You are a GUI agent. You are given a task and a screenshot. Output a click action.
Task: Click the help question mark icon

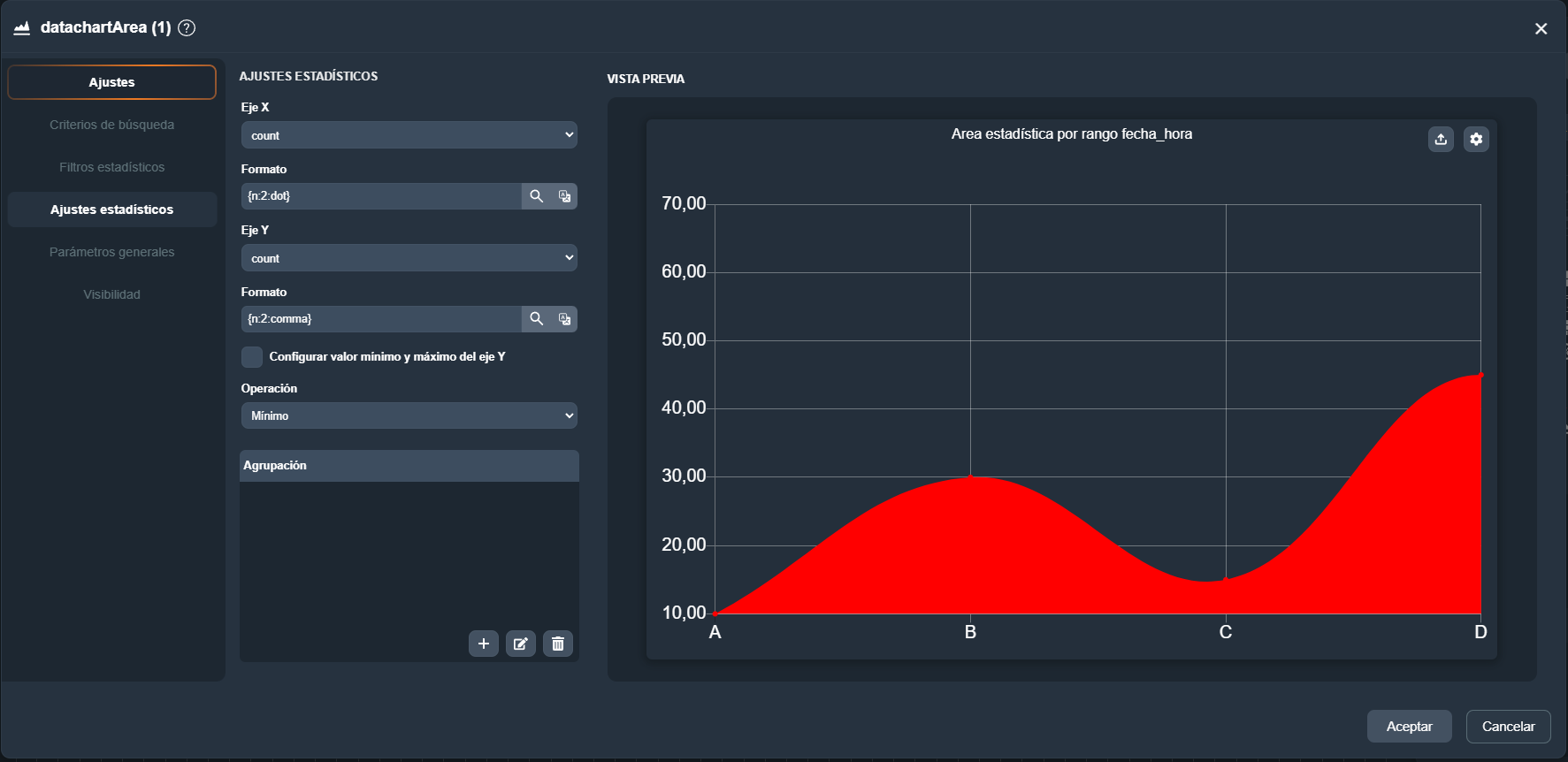pyautogui.click(x=187, y=27)
